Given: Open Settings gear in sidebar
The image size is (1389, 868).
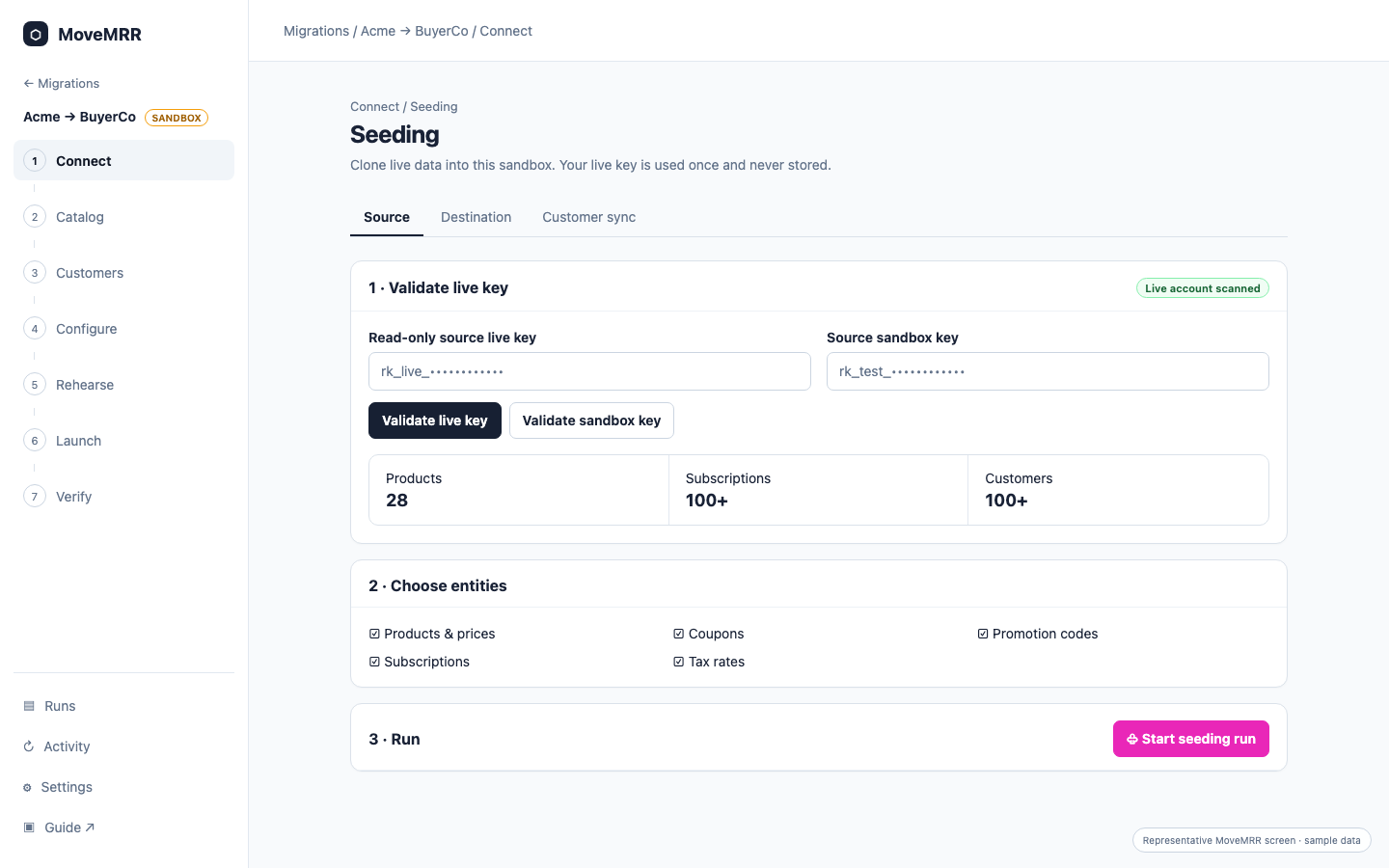Looking at the screenshot, I should click(x=27, y=787).
